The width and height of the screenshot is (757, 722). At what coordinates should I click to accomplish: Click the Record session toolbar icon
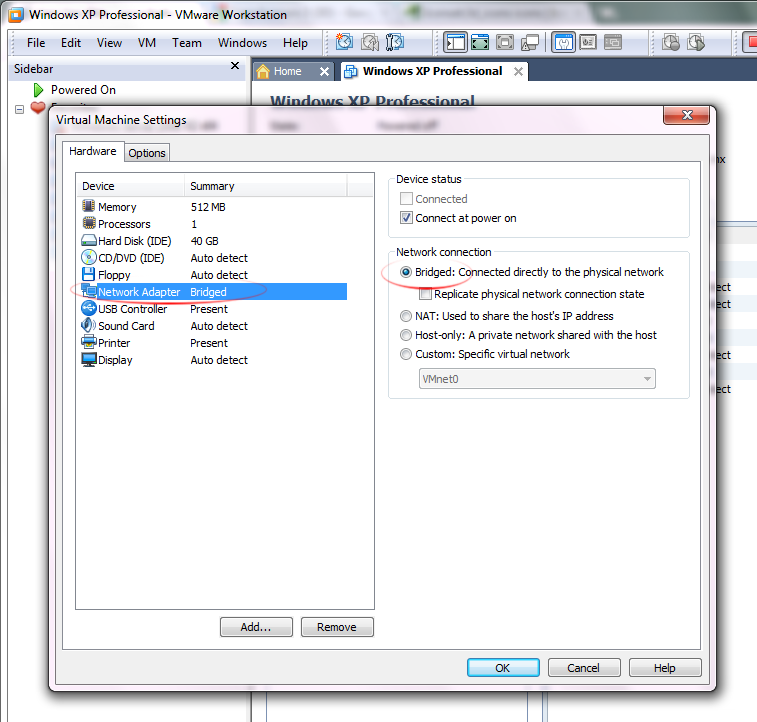671,42
